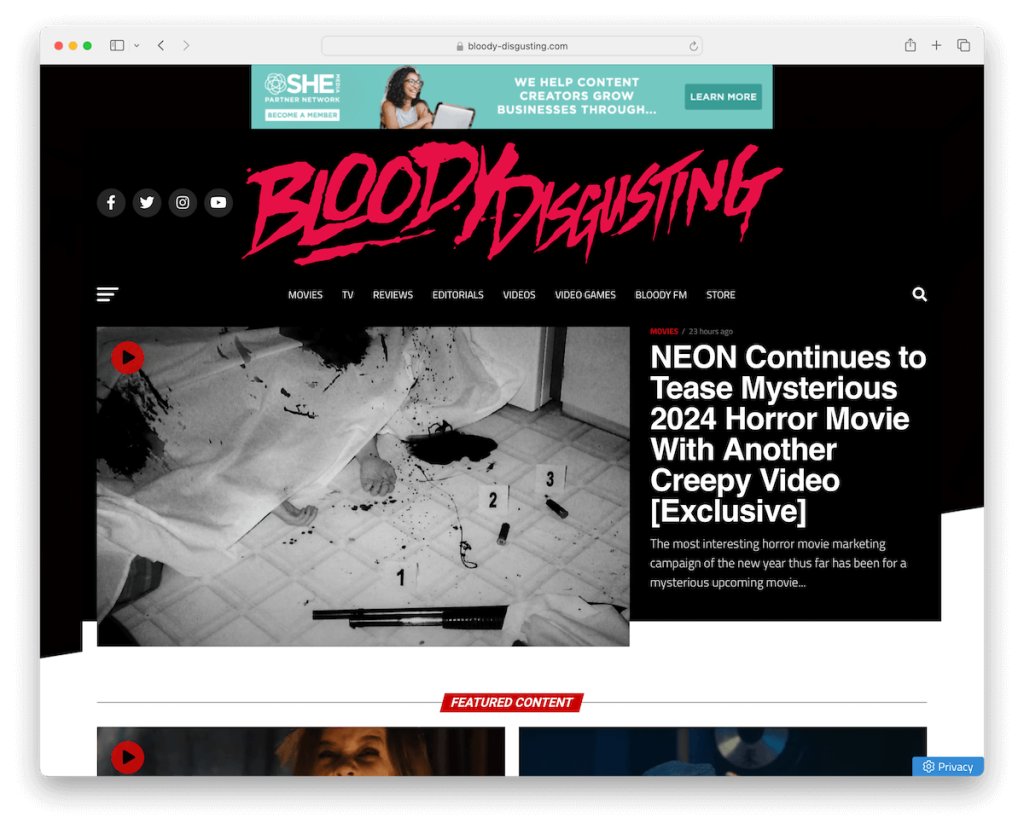The image size is (1024, 829).
Task: Open the Bloody FM section
Action: click(661, 295)
